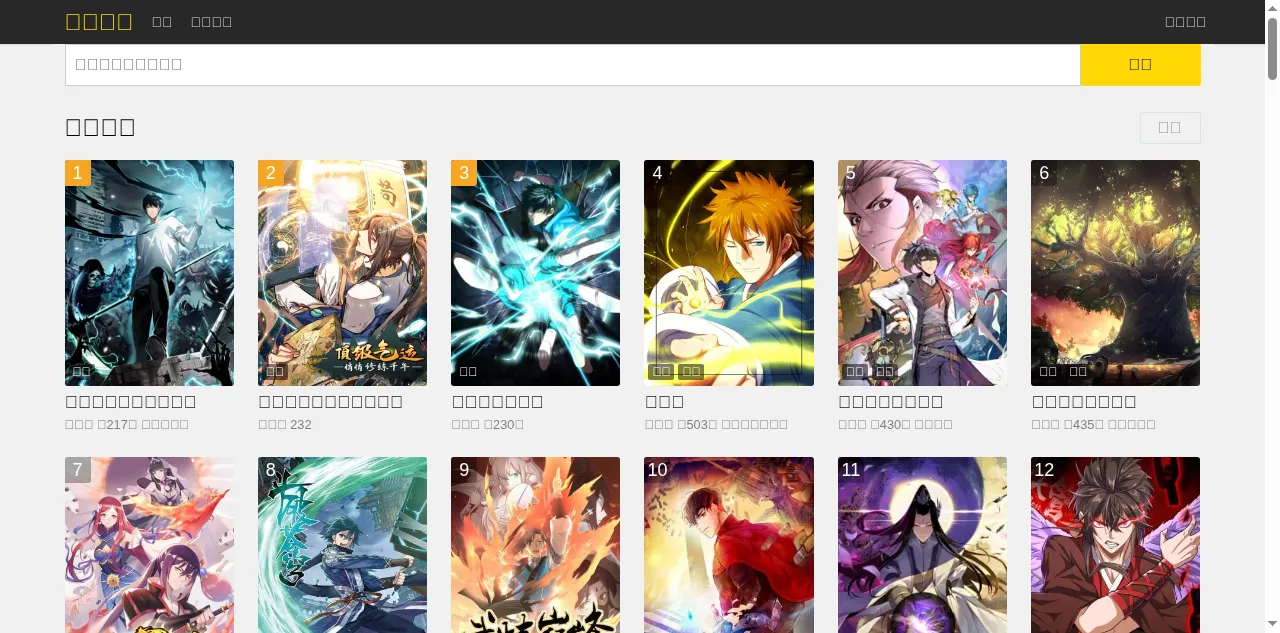This screenshot has width=1280, height=633.
Task: Click the tag badge on rank 1 cover
Action: click(82, 372)
